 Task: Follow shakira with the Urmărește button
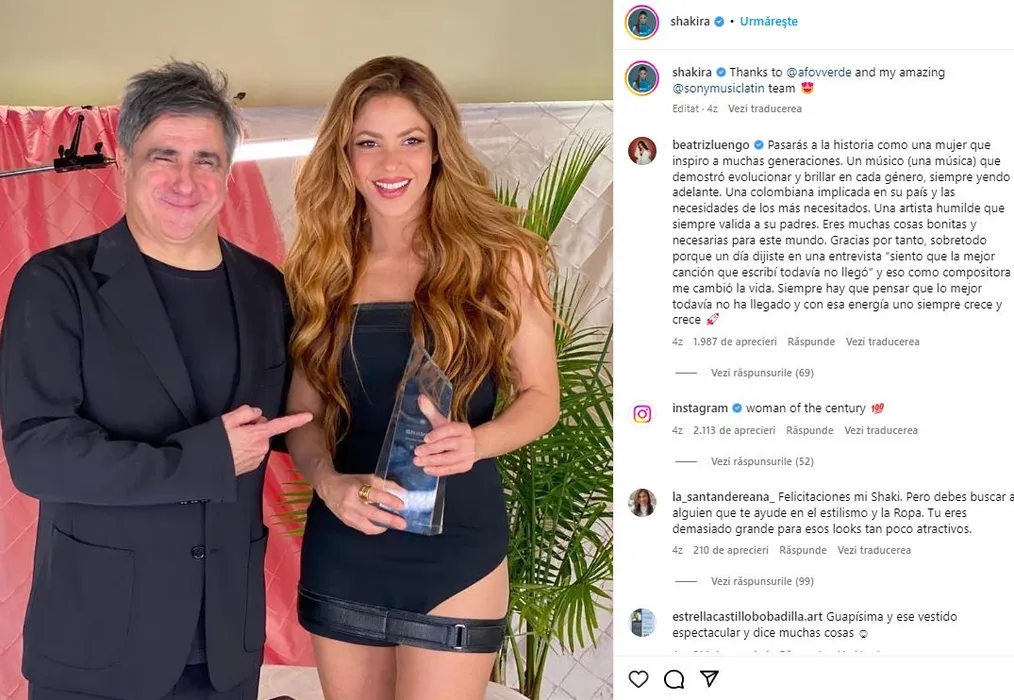point(768,21)
